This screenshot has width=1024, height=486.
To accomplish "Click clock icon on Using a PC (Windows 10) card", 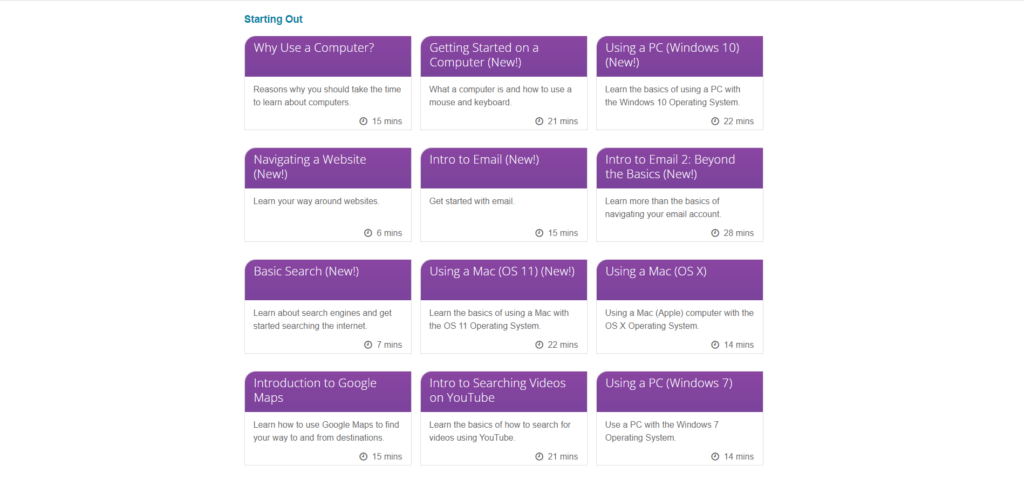I will pos(715,122).
